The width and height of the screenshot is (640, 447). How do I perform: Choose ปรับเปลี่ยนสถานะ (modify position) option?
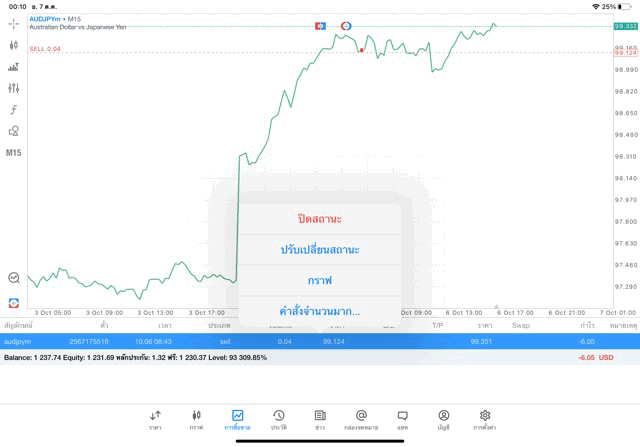click(319, 249)
